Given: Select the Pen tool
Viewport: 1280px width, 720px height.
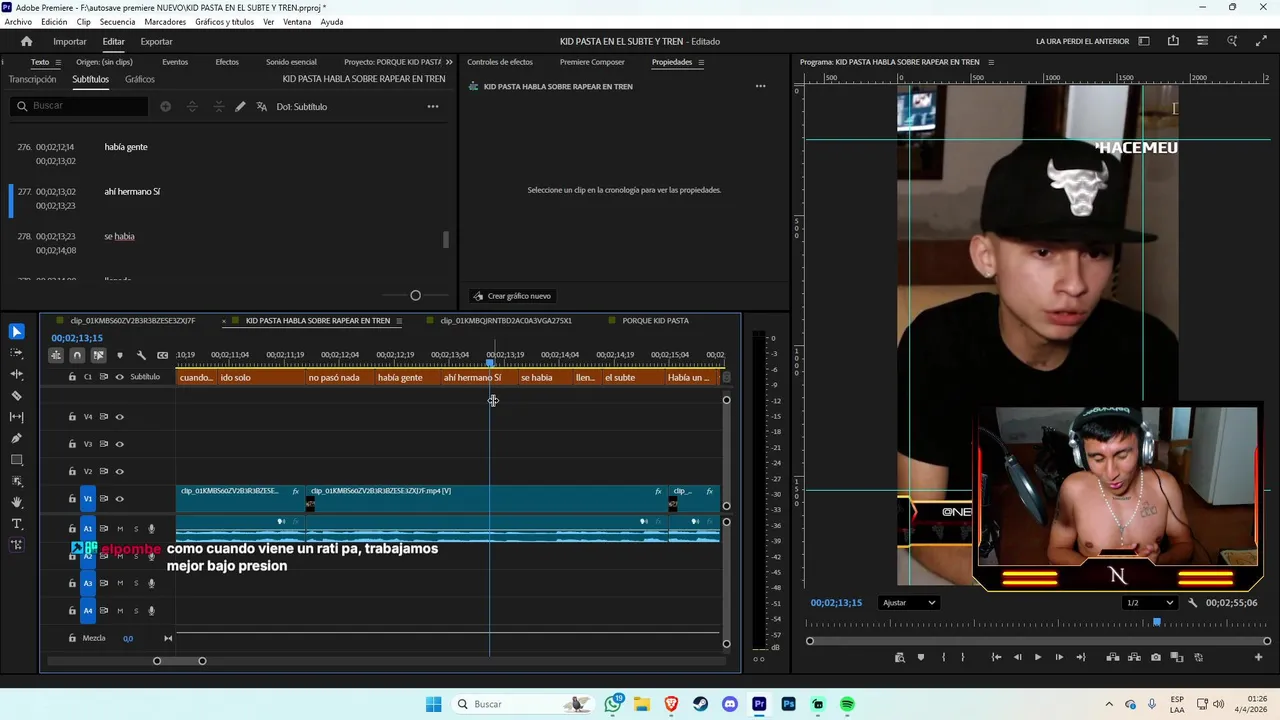Looking at the screenshot, I should [x=16, y=439].
